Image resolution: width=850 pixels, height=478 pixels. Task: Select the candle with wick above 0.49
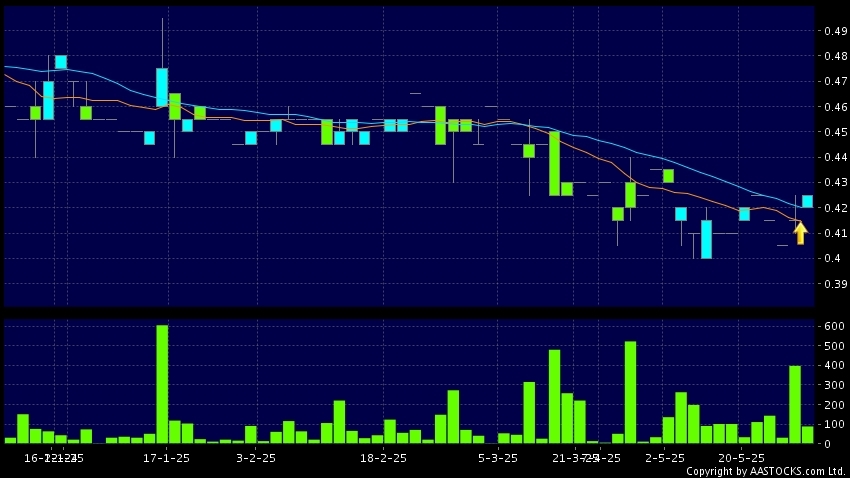point(162,87)
